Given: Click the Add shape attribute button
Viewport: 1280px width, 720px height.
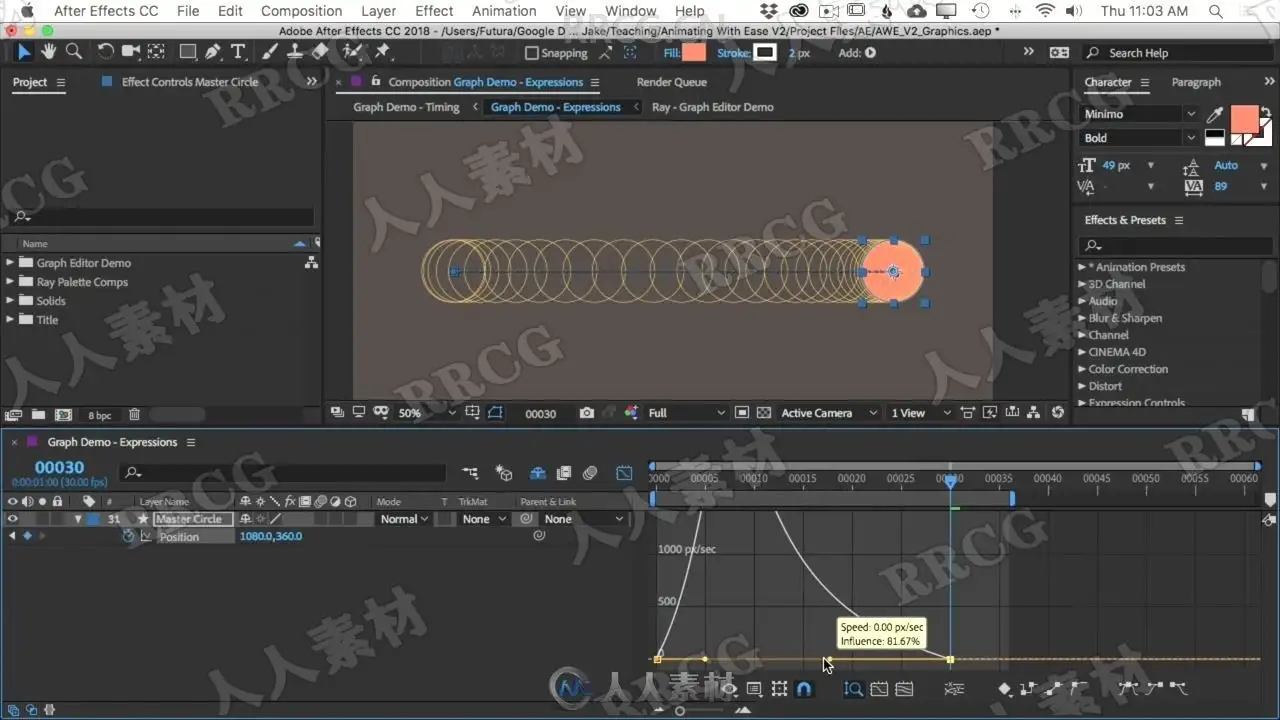Looking at the screenshot, I should click(x=870, y=53).
